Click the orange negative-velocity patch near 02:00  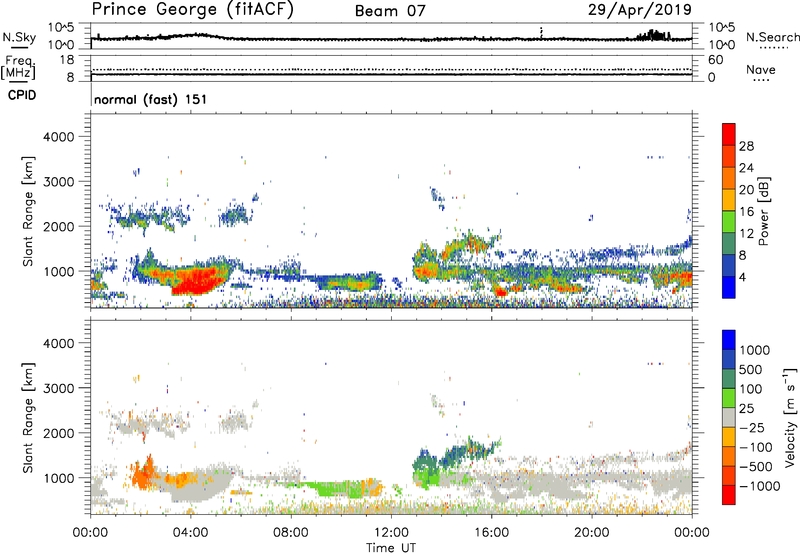144,474
